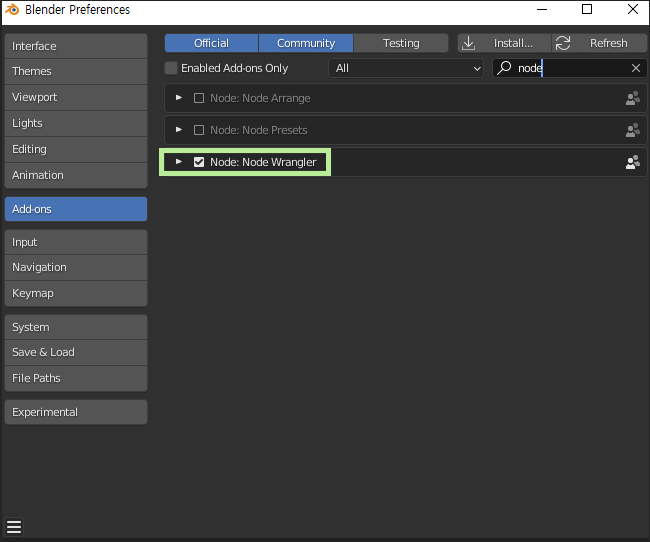Click community icon on Node Arrange row
Viewport: 650px width, 542px height.
[x=633, y=98]
